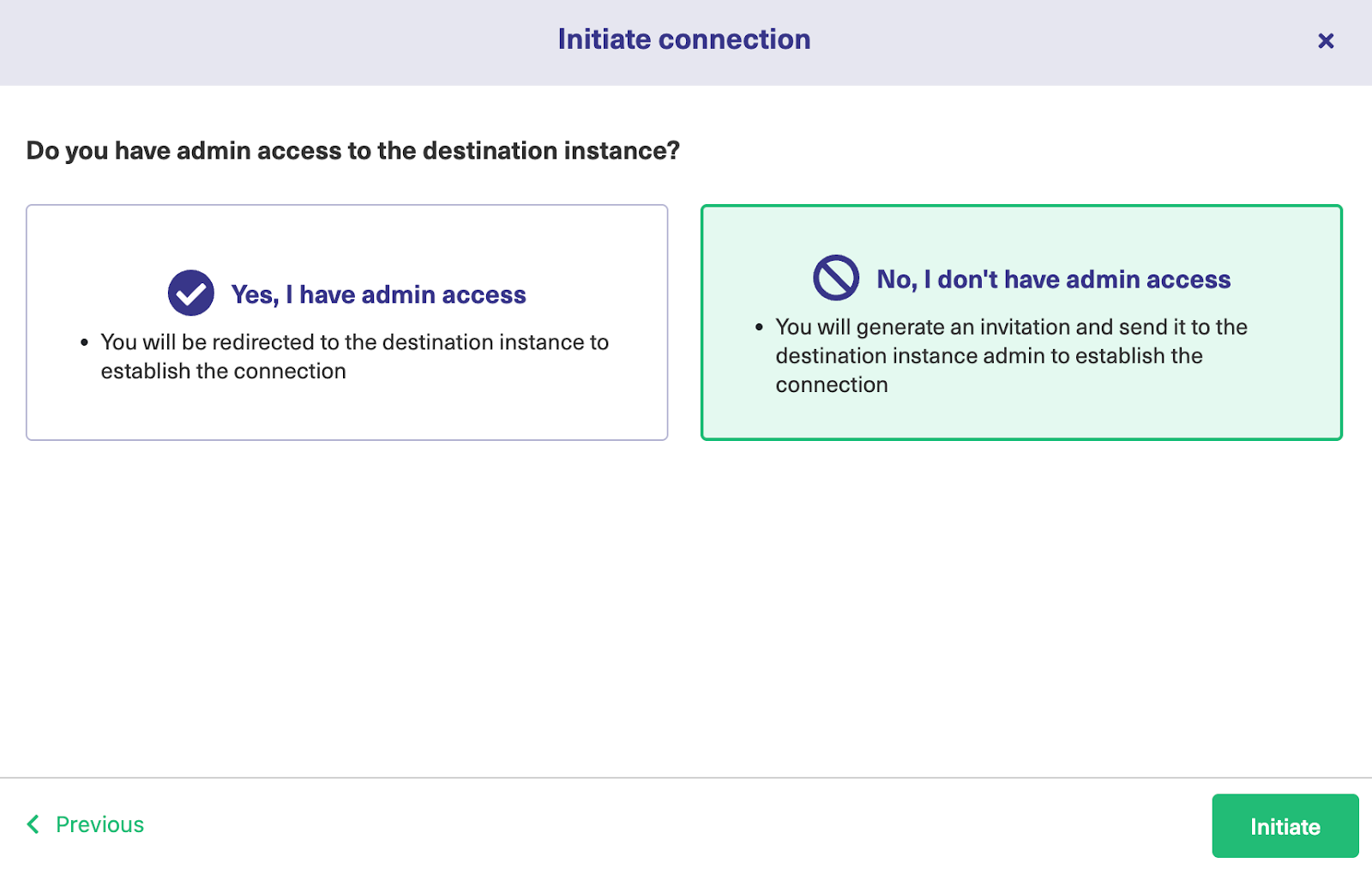Select the 'No, I don't have admin access' option

(1020, 322)
